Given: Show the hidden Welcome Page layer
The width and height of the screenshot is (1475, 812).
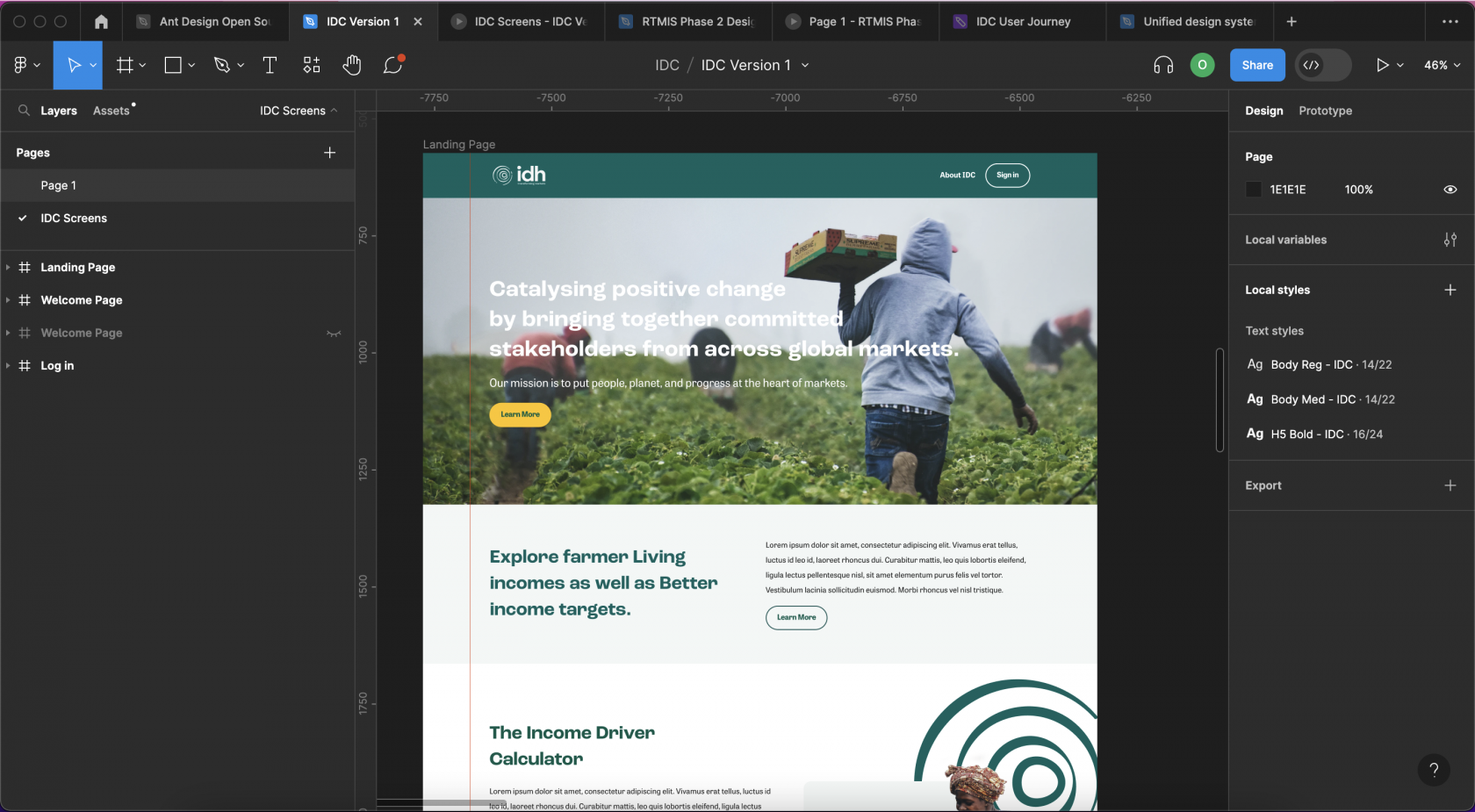Looking at the screenshot, I should tap(334, 334).
